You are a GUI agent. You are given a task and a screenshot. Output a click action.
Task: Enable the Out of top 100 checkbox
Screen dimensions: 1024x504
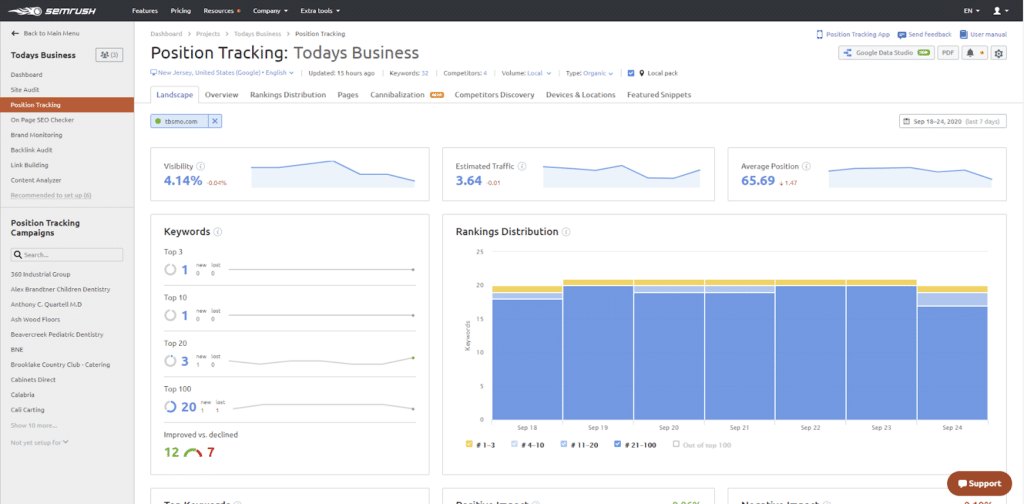(x=676, y=445)
